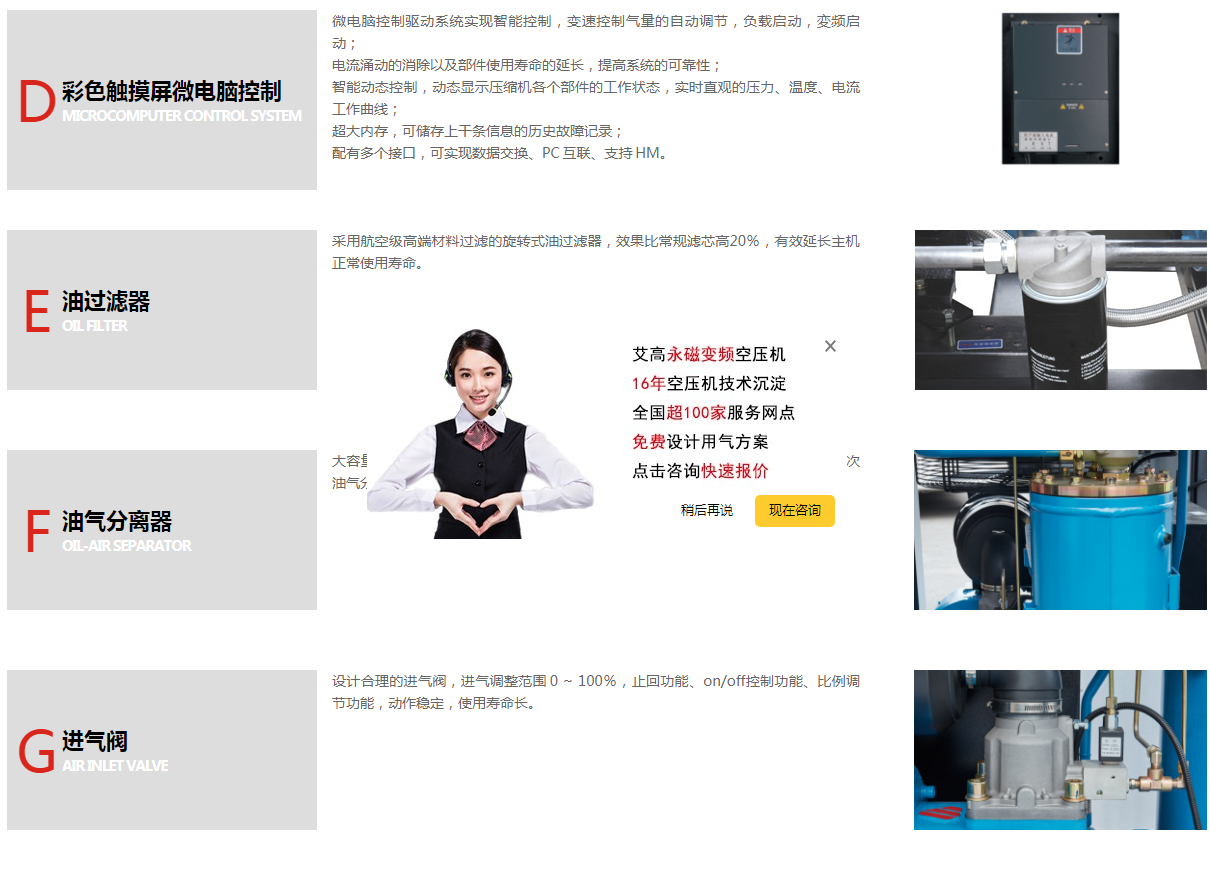1210x884 pixels.
Task: Select the red letter E icon
Action: [36, 312]
